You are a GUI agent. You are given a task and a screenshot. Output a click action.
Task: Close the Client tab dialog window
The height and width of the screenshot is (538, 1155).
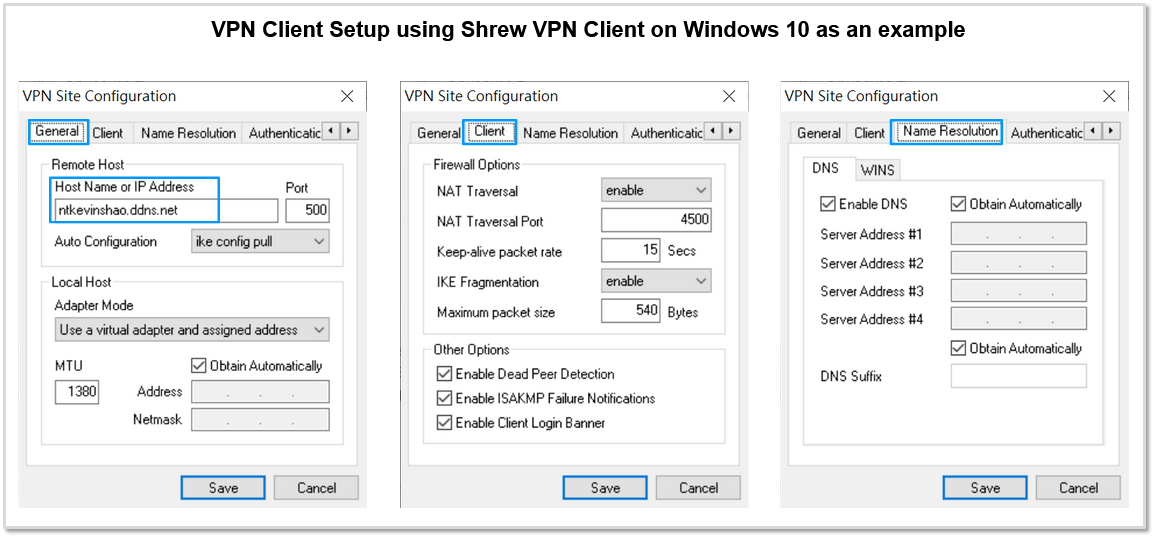point(729,97)
